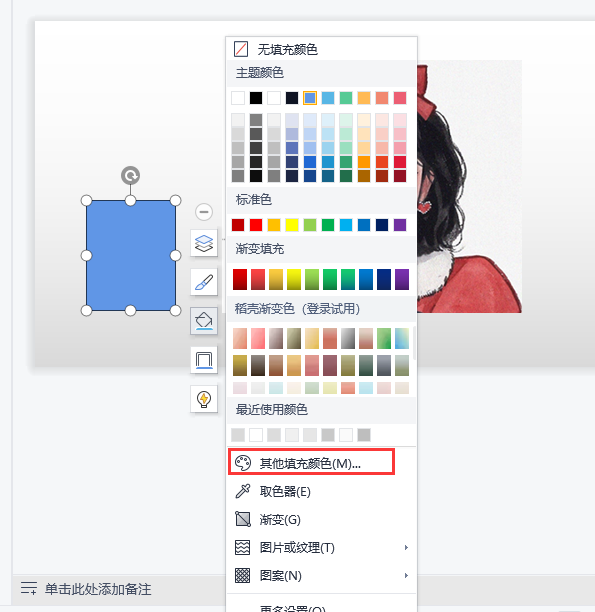Pick the light green standard color
595x612 pixels.
[x=310, y=225]
